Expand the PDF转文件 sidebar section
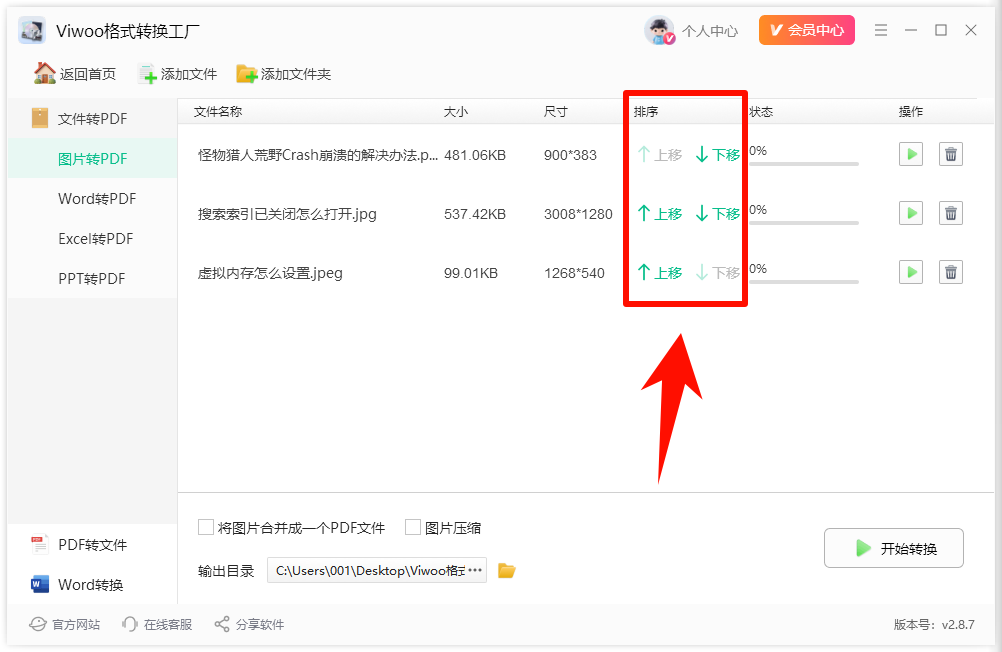Screen dimensions: 1002x652 92,545
